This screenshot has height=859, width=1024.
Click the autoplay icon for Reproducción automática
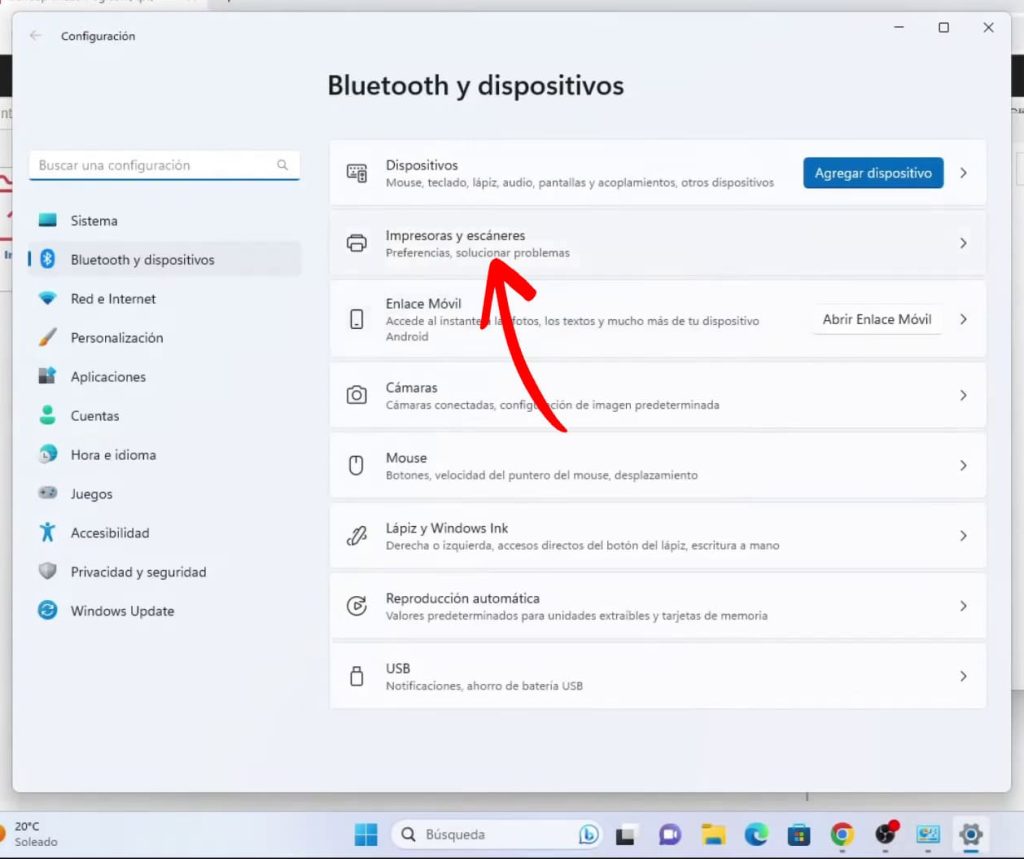pos(356,606)
